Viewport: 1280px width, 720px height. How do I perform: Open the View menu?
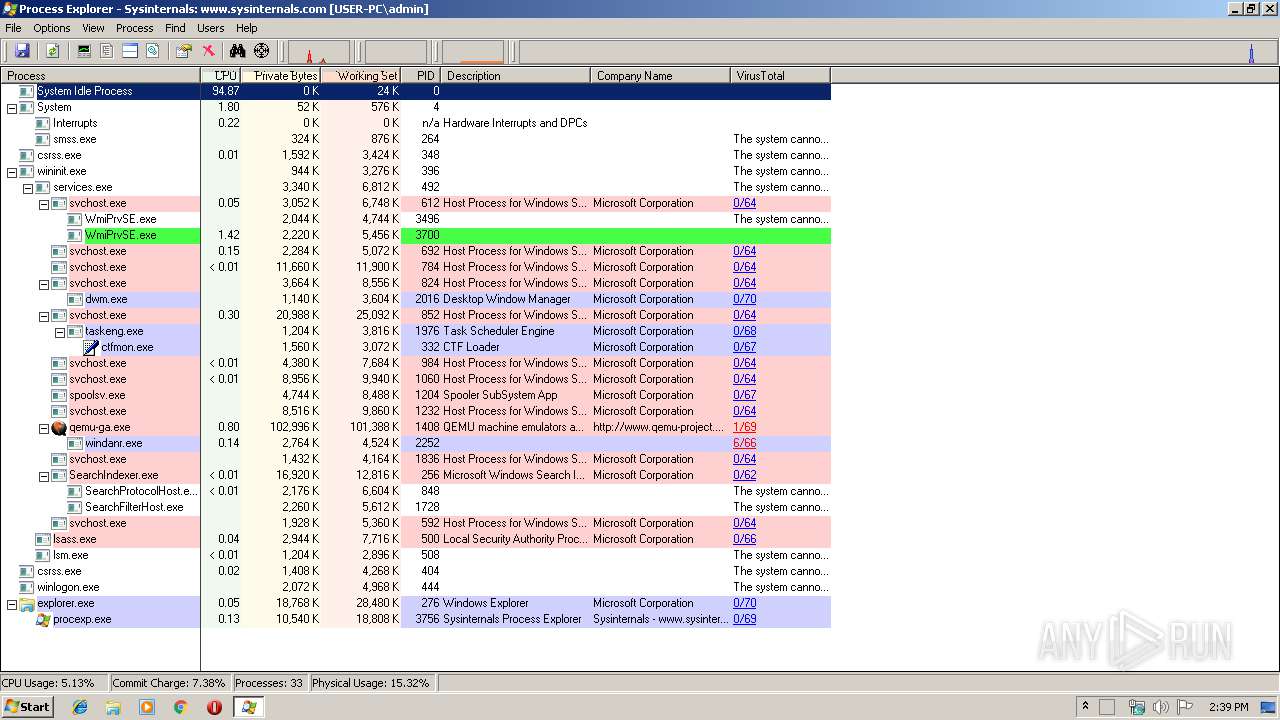tap(93, 28)
